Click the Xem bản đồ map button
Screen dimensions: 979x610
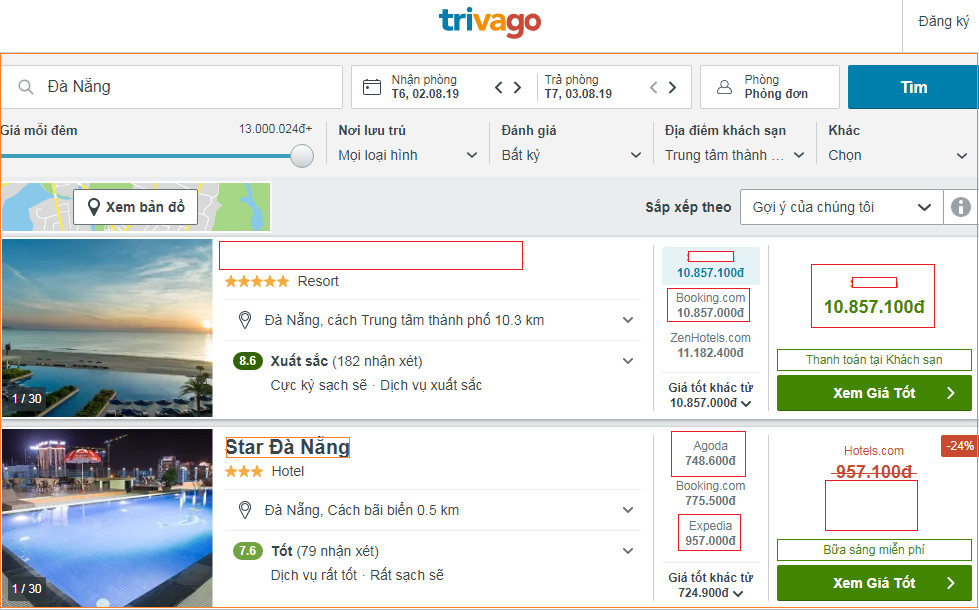135,207
